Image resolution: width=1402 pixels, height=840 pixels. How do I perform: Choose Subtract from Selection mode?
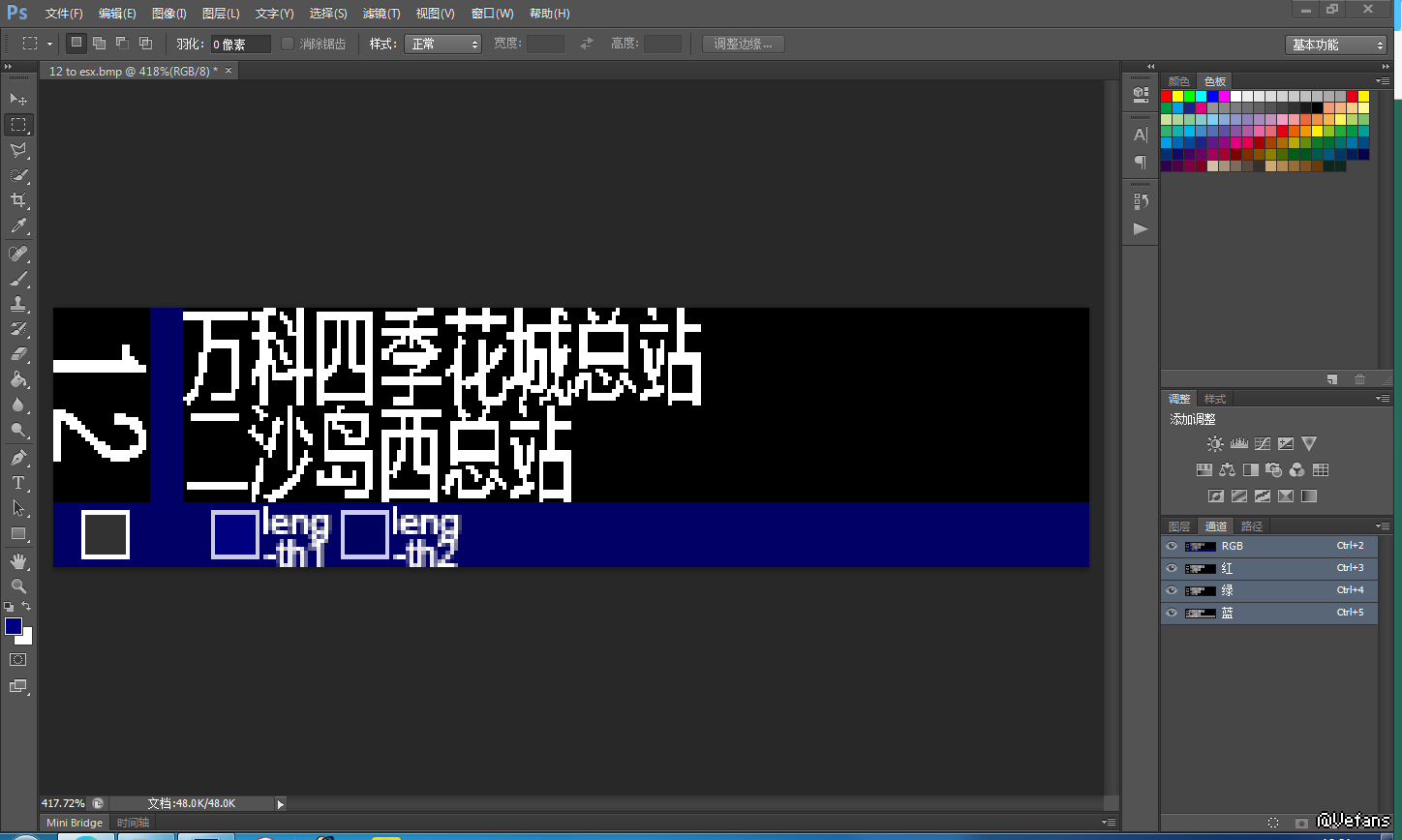point(122,44)
